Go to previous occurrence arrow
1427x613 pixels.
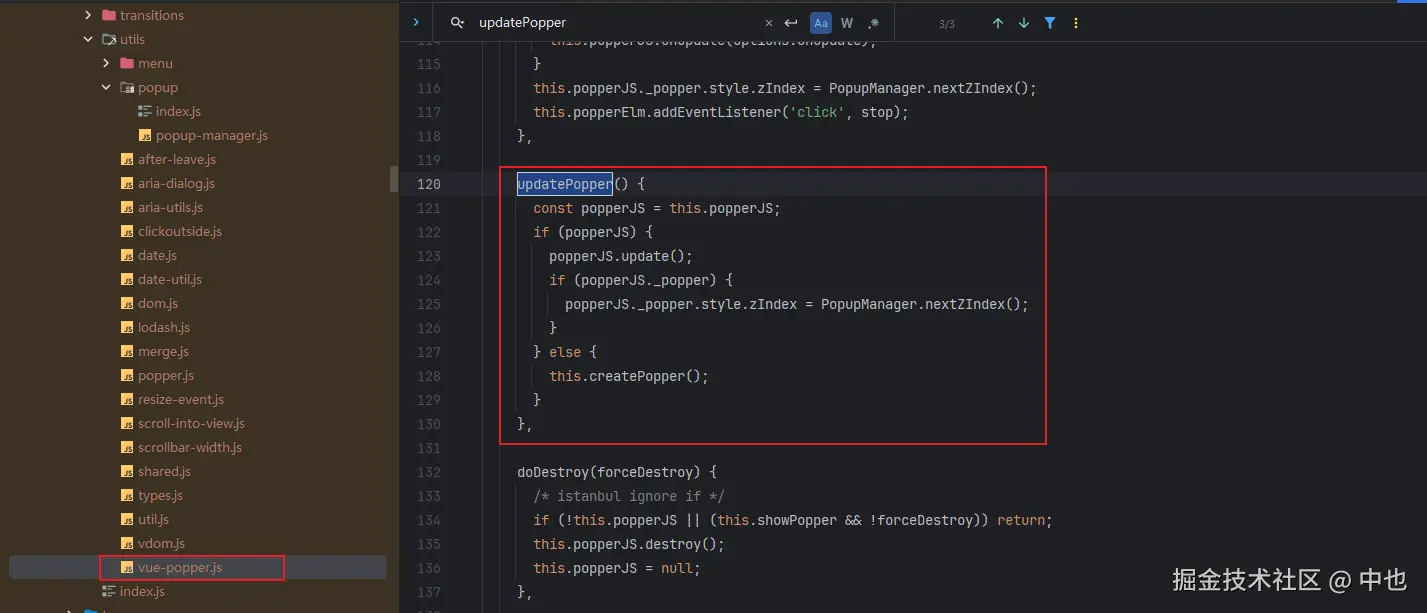[998, 23]
